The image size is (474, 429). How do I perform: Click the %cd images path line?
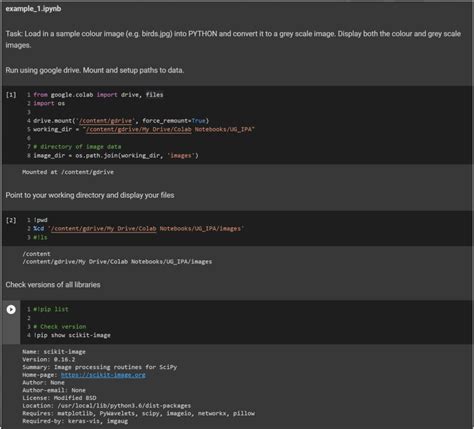click(138, 229)
